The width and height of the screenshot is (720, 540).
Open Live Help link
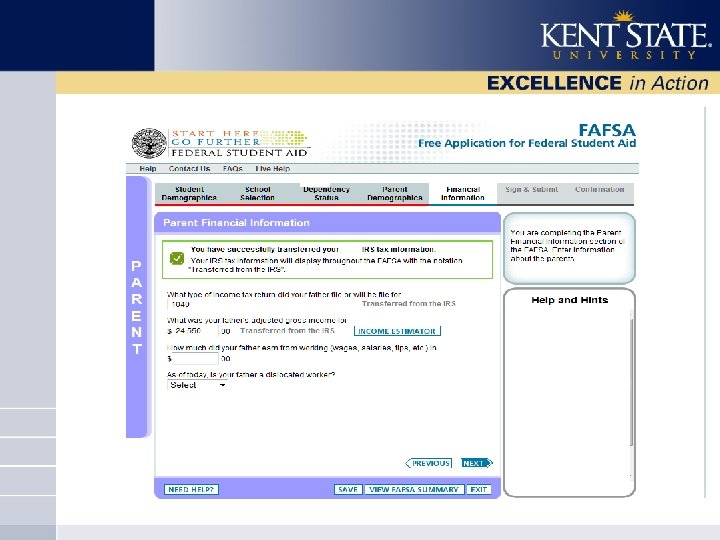pos(273,169)
